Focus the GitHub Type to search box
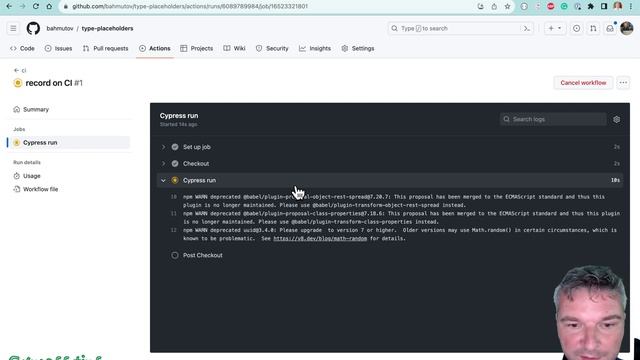Viewport: 640px width, 360px height. (460, 28)
